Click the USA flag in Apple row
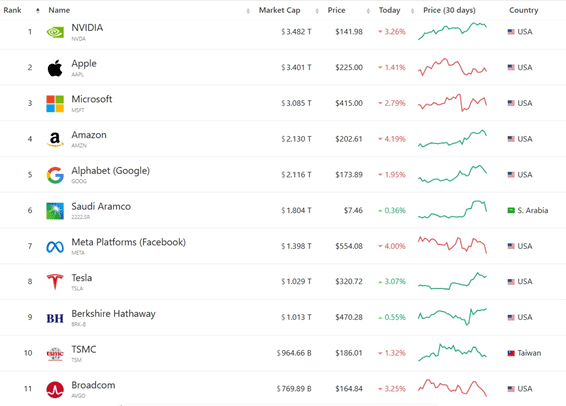566x406 pixels. click(x=511, y=67)
